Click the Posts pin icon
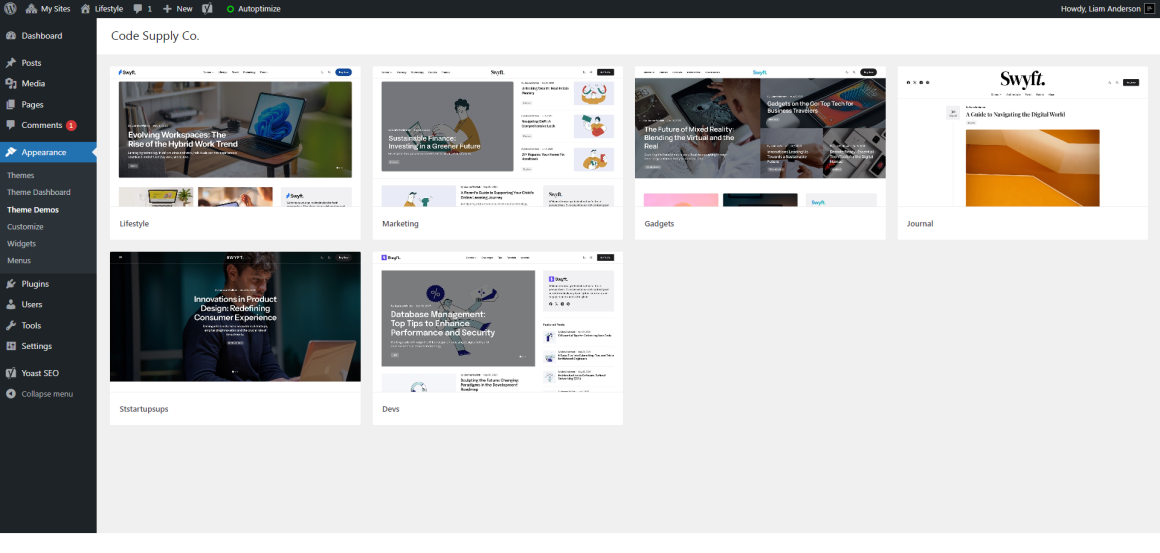 click(11, 63)
